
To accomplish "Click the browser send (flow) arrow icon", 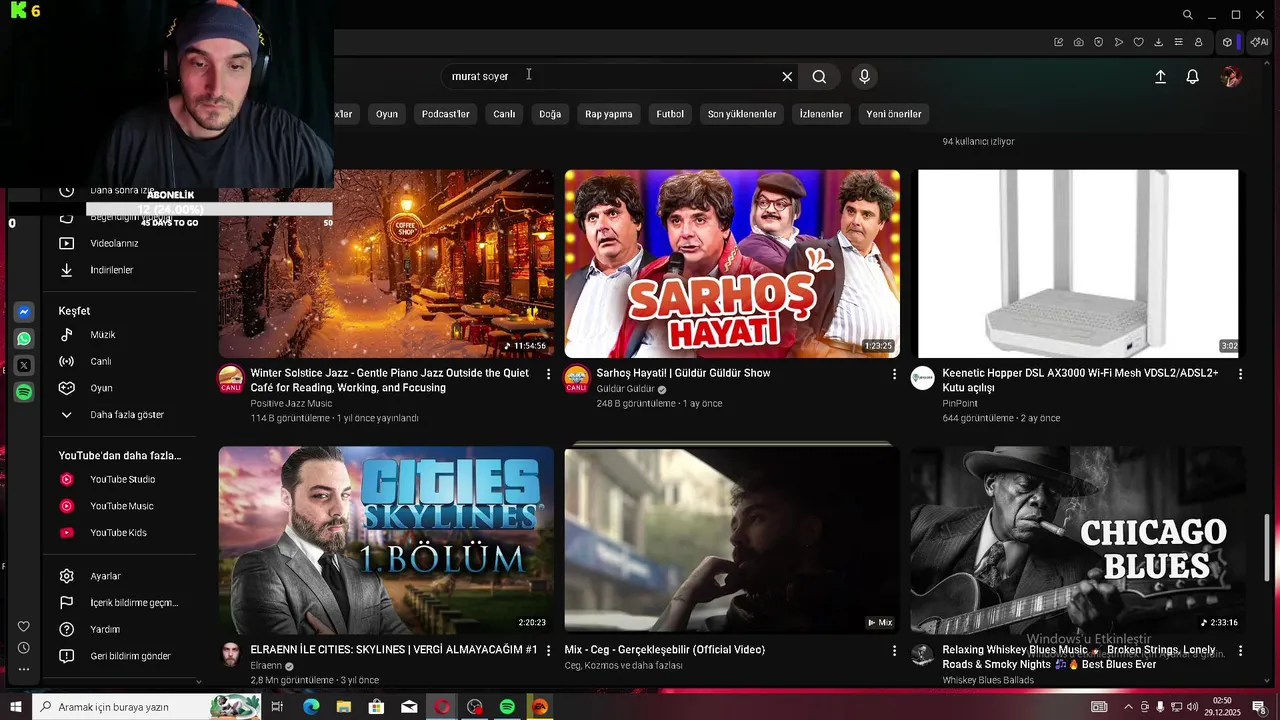I will click(1118, 42).
